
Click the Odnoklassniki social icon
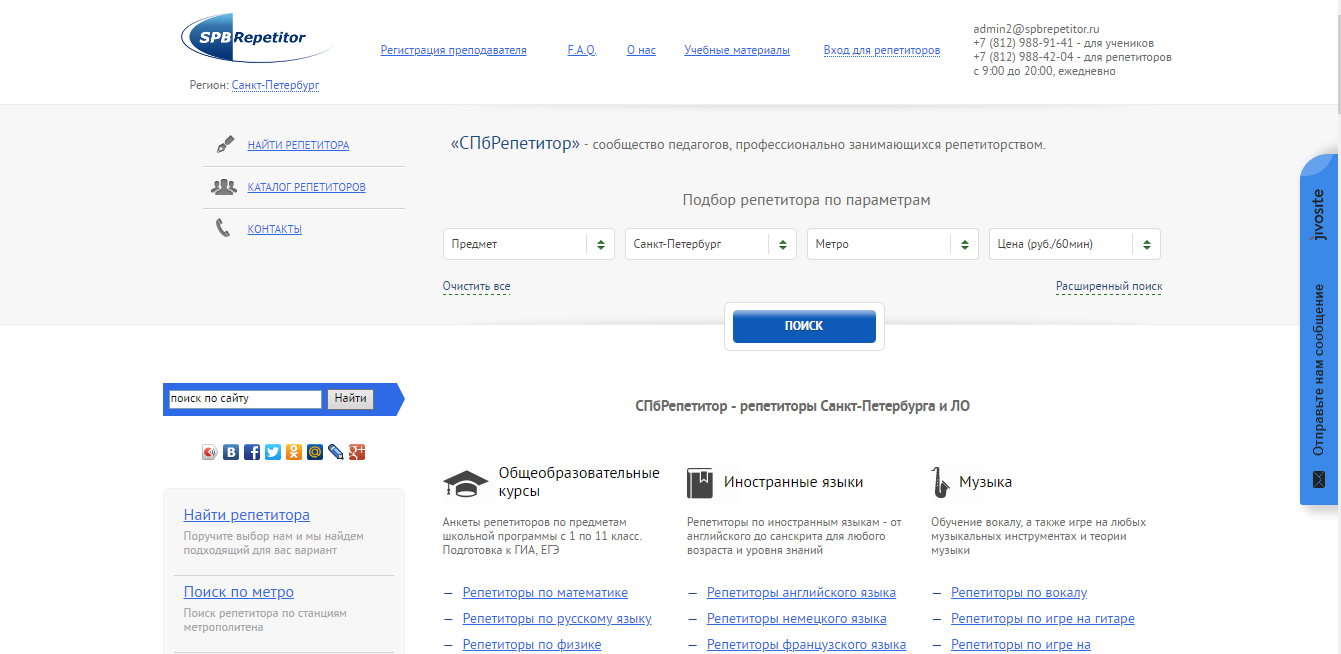click(293, 452)
